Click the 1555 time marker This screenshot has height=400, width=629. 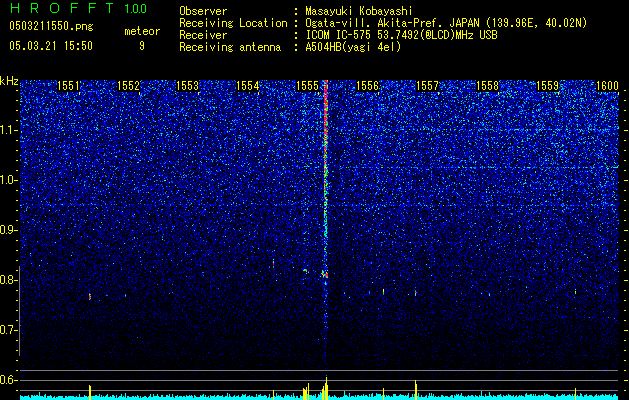pos(307,86)
